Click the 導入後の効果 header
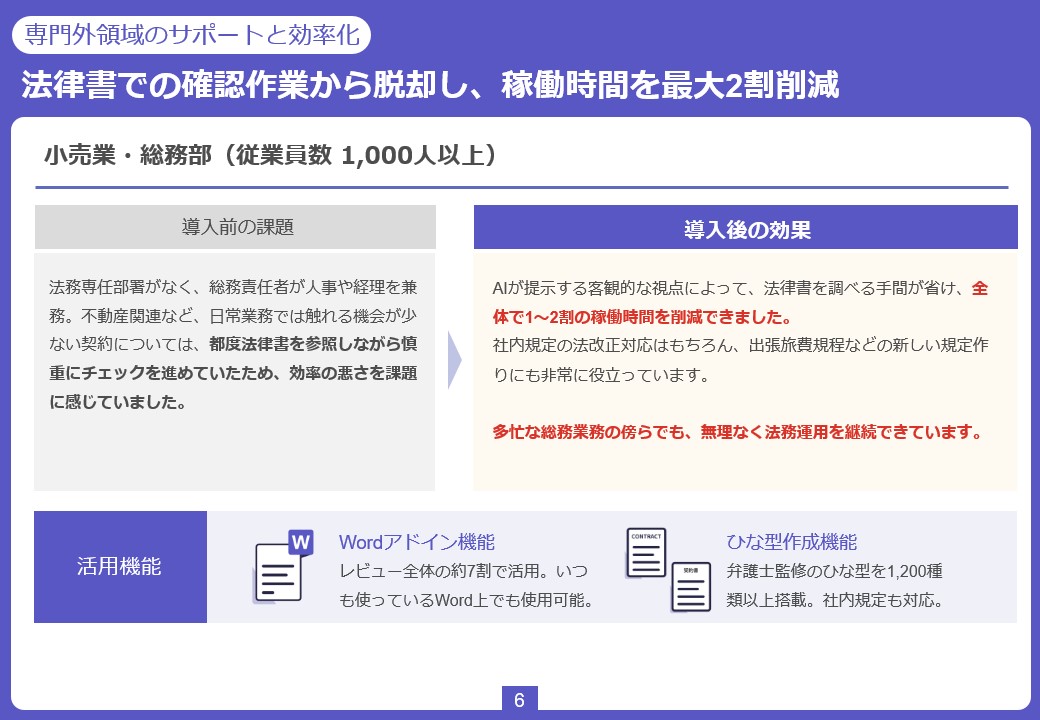Screen dimensions: 1040x720 tap(746, 229)
